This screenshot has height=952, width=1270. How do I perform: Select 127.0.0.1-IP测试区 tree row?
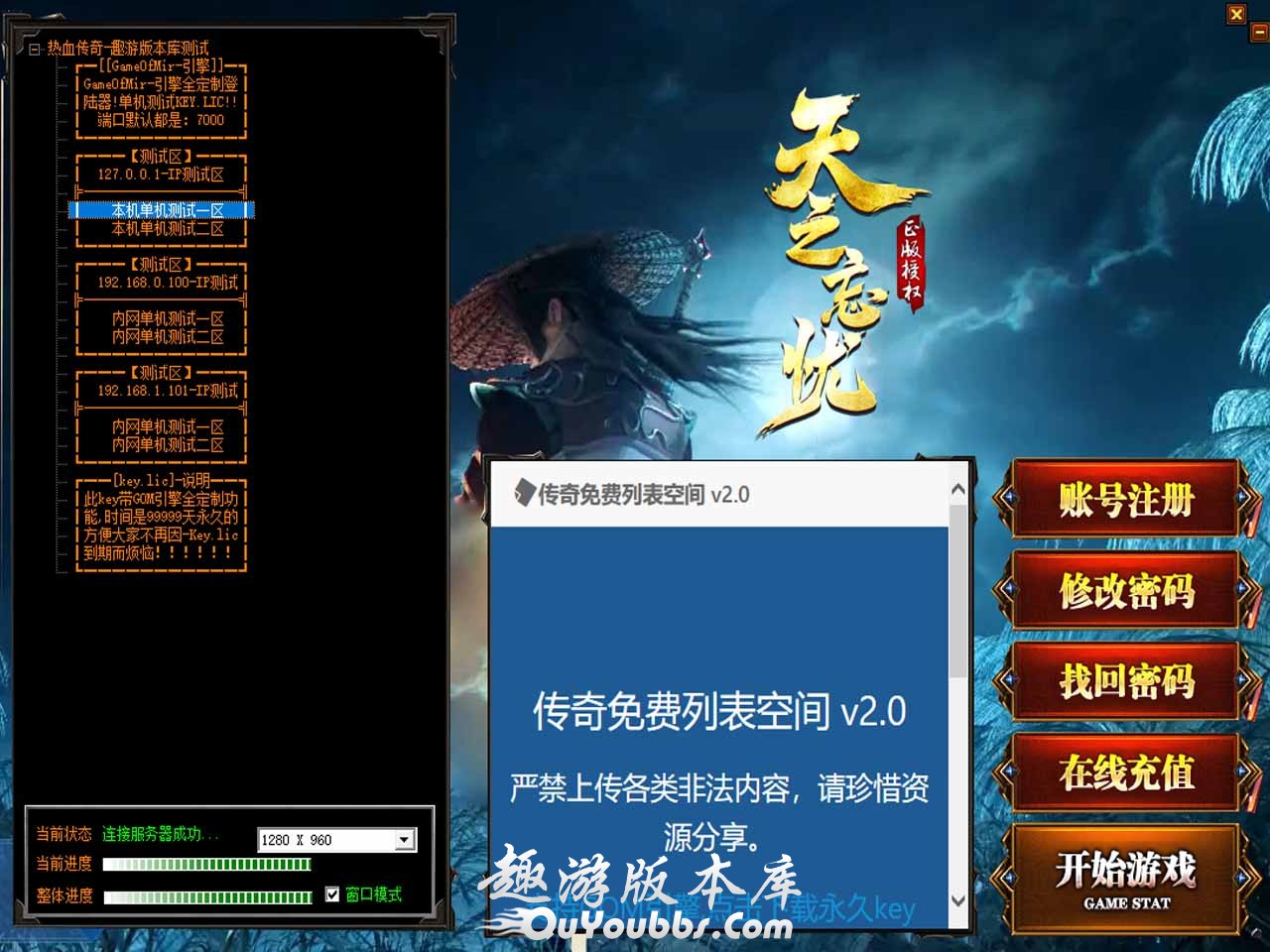click(162, 175)
